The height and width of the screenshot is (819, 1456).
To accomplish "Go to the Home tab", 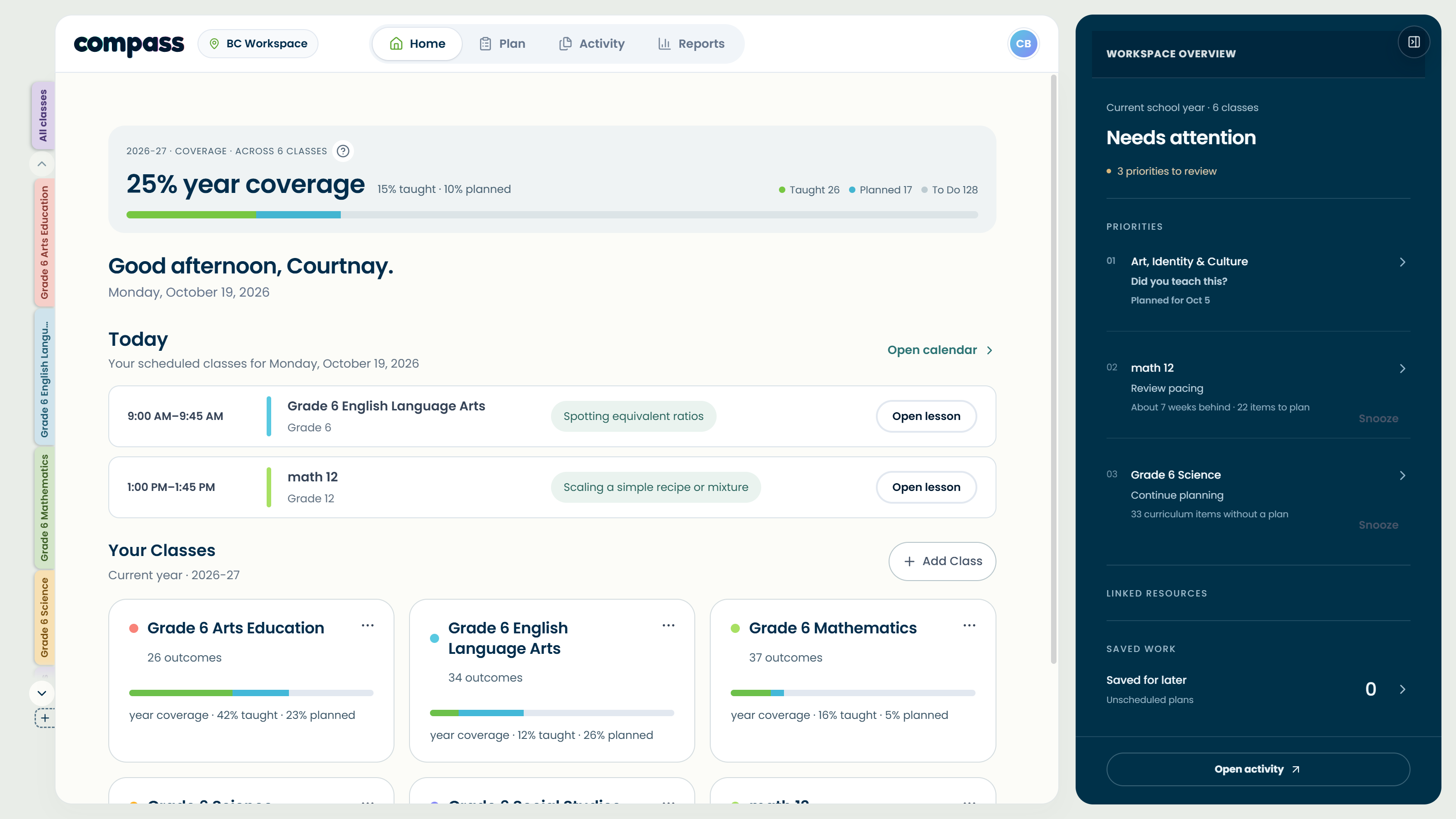I will click(417, 44).
